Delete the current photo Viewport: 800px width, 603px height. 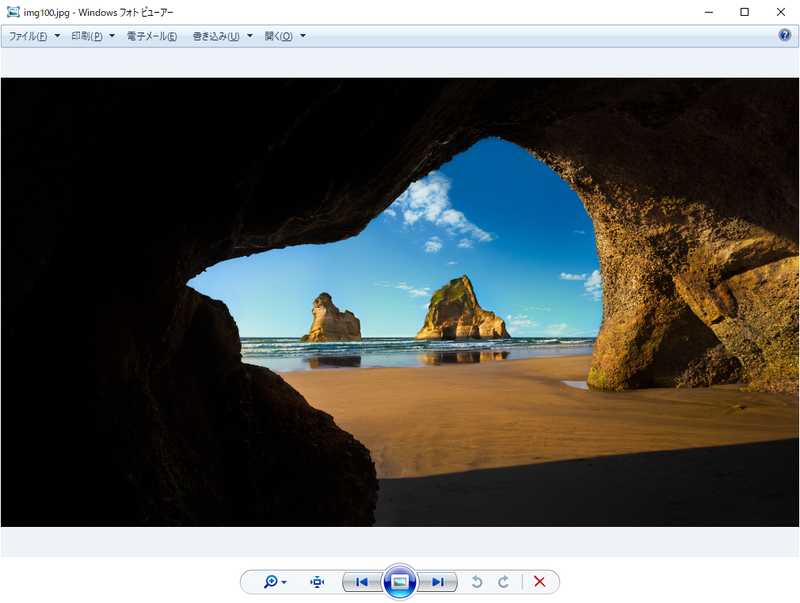coord(538,581)
